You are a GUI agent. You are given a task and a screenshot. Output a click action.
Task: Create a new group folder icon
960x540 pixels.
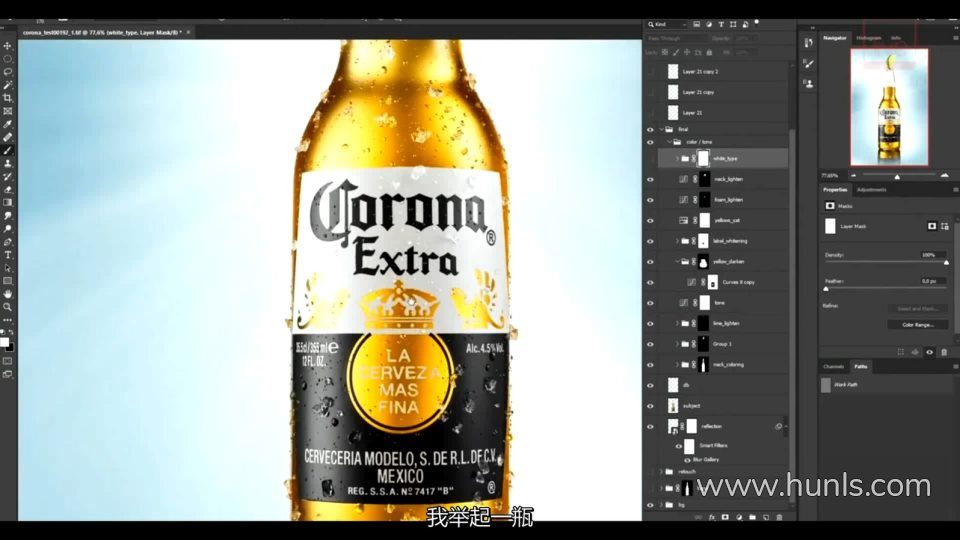click(x=752, y=517)
